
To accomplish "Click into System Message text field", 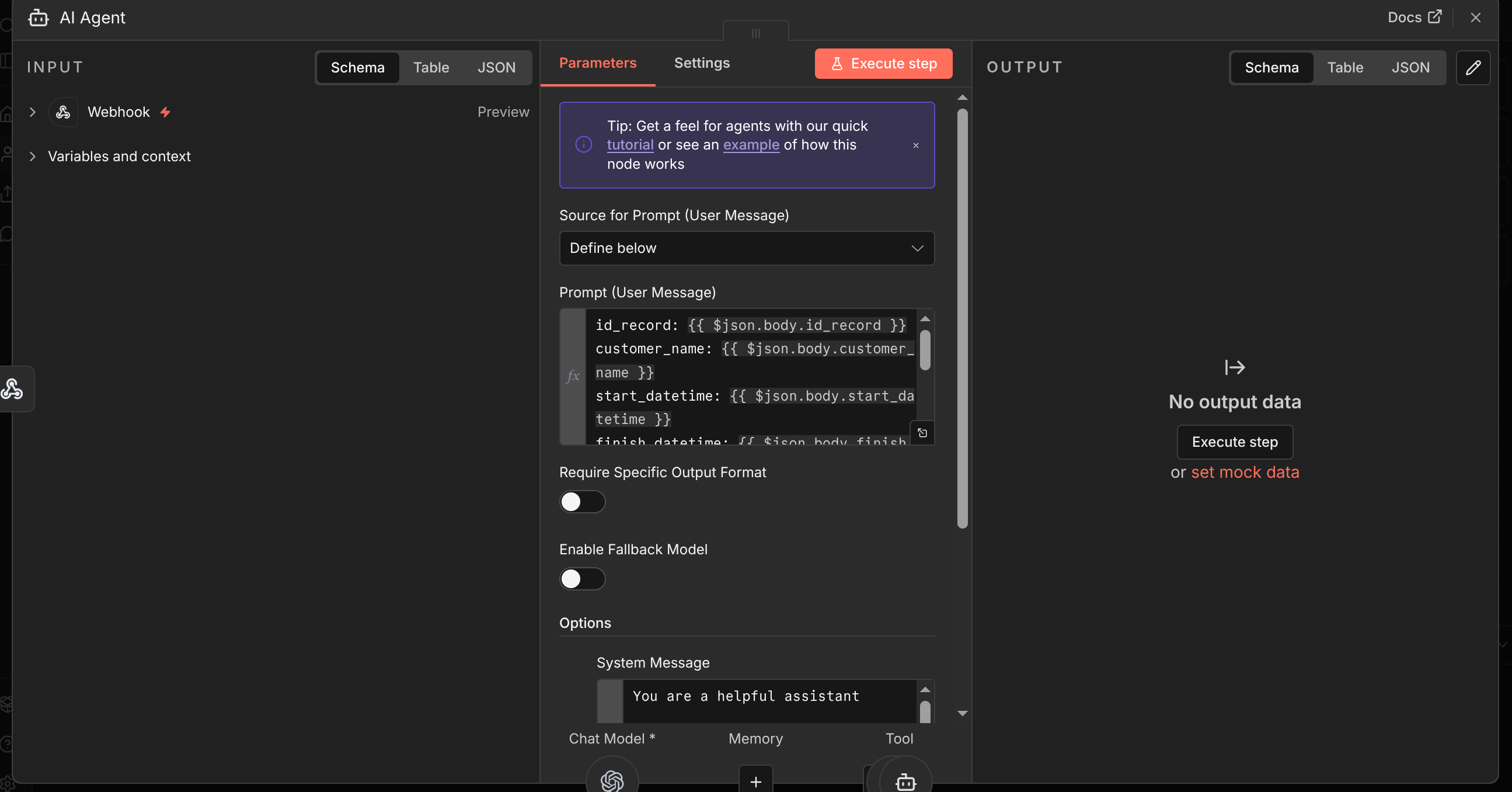I will coord(769,700).
